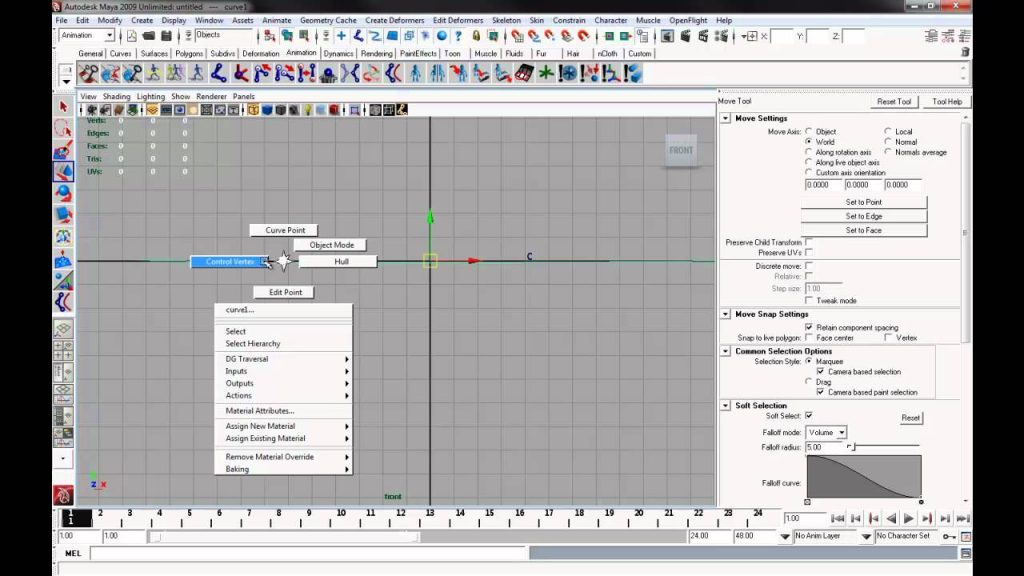The width and height of the screenshot is (1024, 576).
Task: Open the No Character Set dropdown arrow
Action: coord(867,536)
